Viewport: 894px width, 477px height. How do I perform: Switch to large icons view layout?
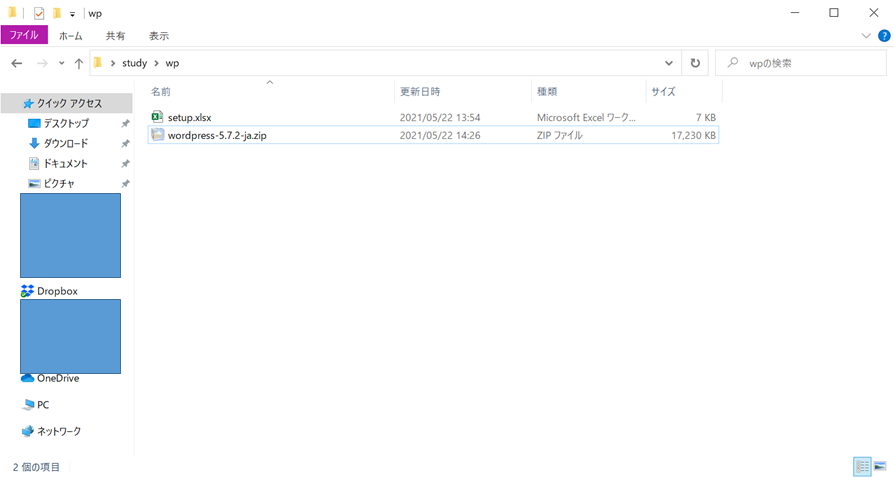pyautogui.click(x=880, y=466)
